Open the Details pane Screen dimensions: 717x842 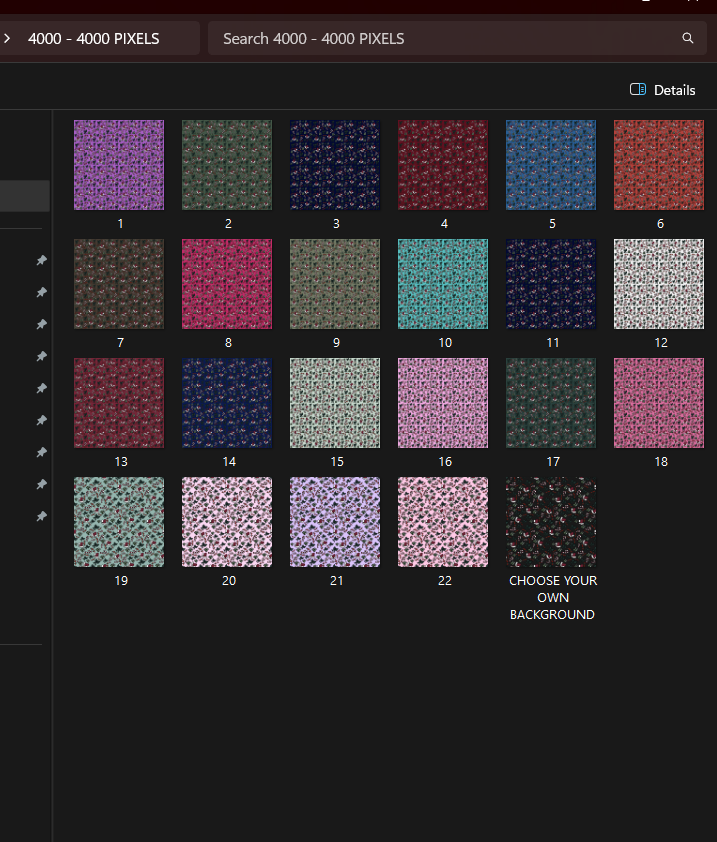tap(663, 90)
